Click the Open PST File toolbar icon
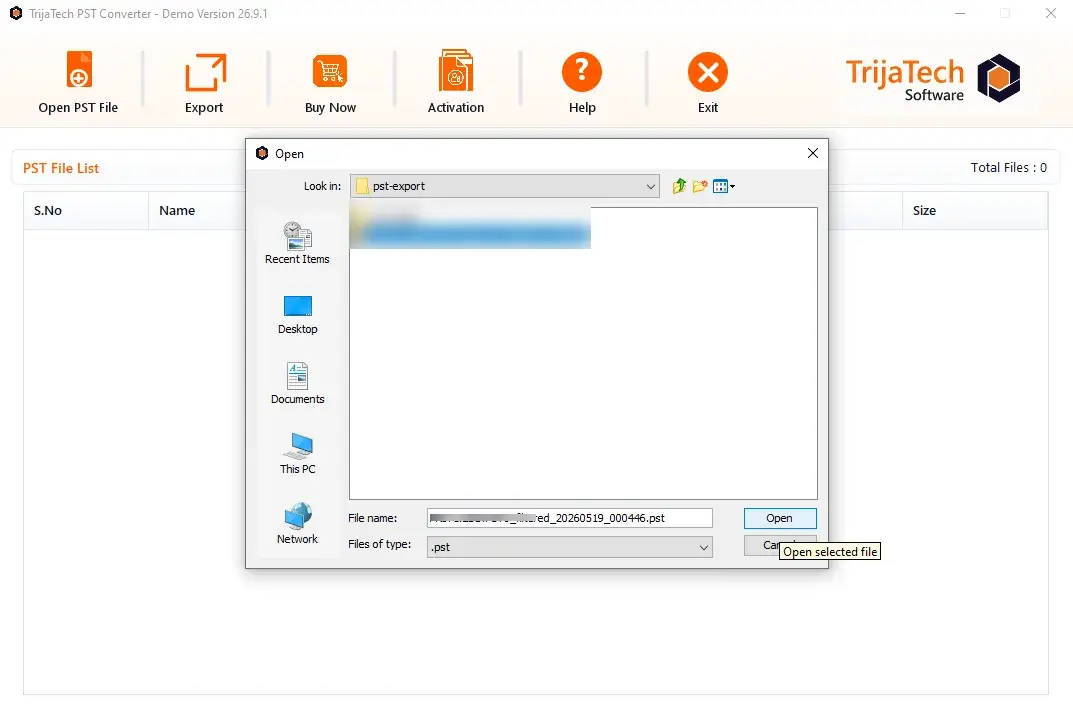The height and width of the screenshot is (708, 1073). (x=79, y=70)
